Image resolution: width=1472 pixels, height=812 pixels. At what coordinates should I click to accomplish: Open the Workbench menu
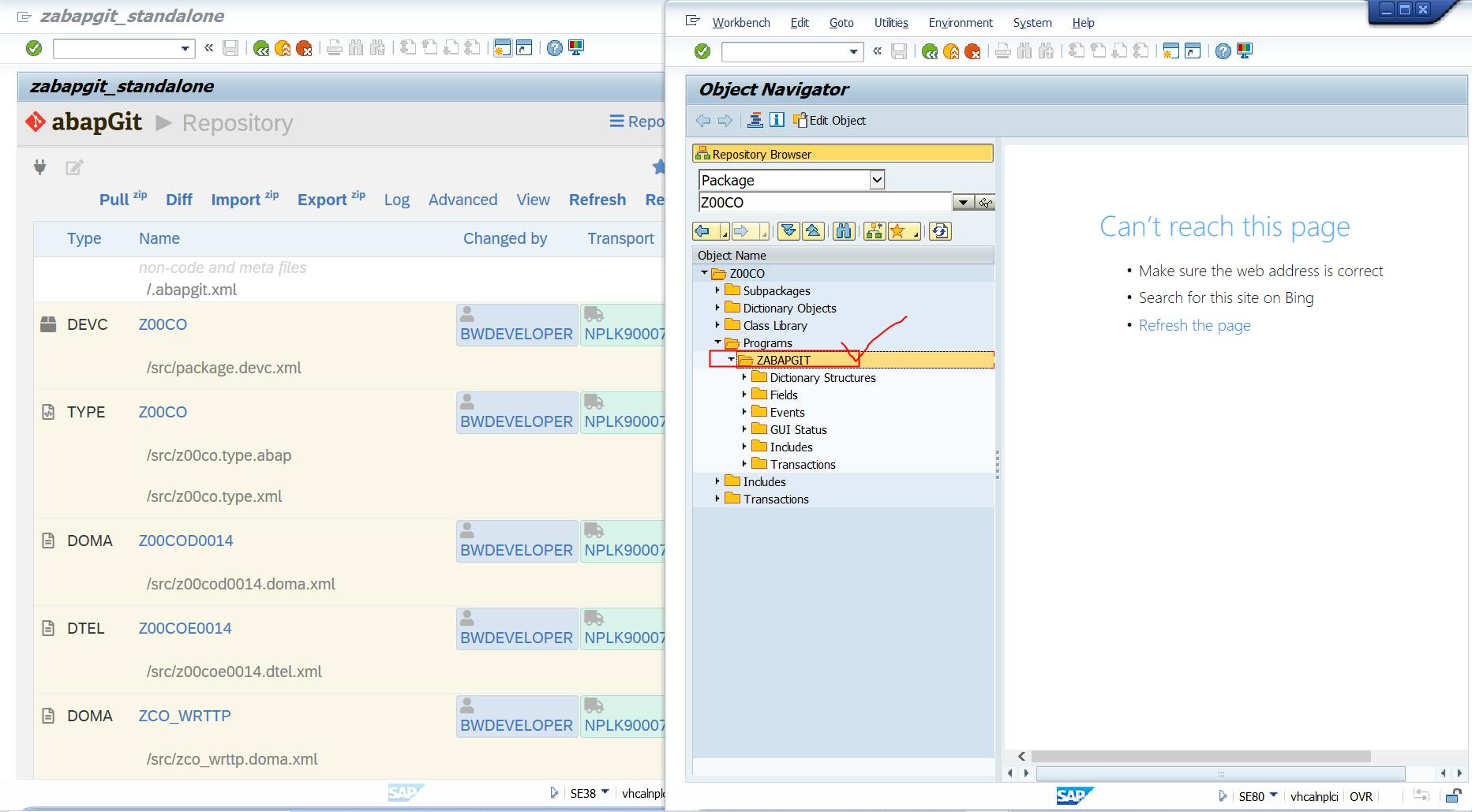pos(740,23)
